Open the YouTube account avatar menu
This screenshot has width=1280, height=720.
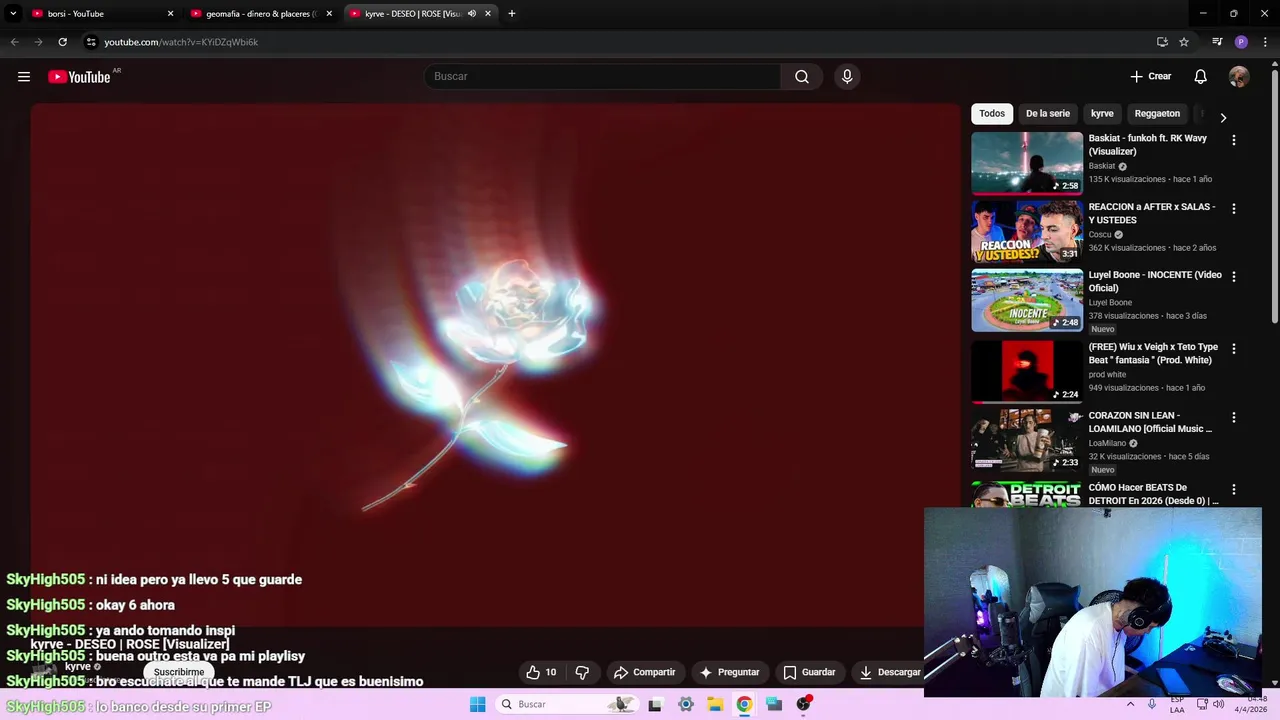click(1239, 77)
